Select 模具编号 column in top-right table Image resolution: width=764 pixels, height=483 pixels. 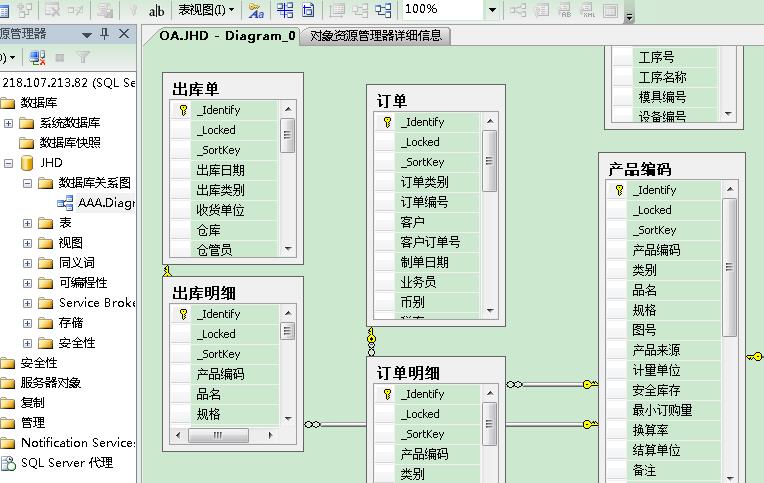point(665,97)
